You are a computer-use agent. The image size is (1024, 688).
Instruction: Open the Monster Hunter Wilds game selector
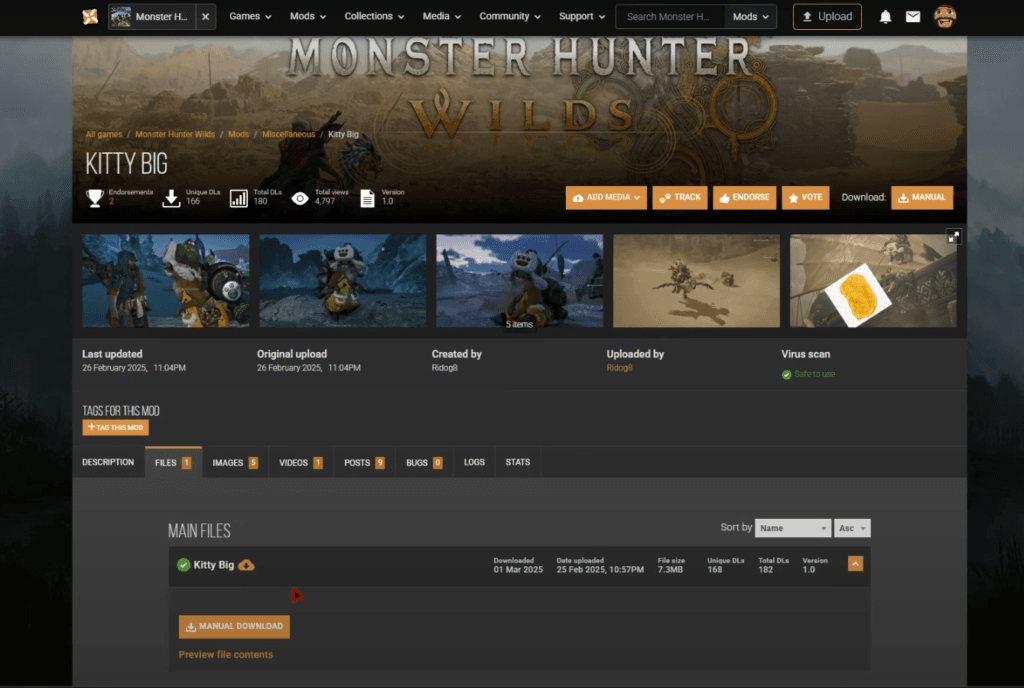152,16
